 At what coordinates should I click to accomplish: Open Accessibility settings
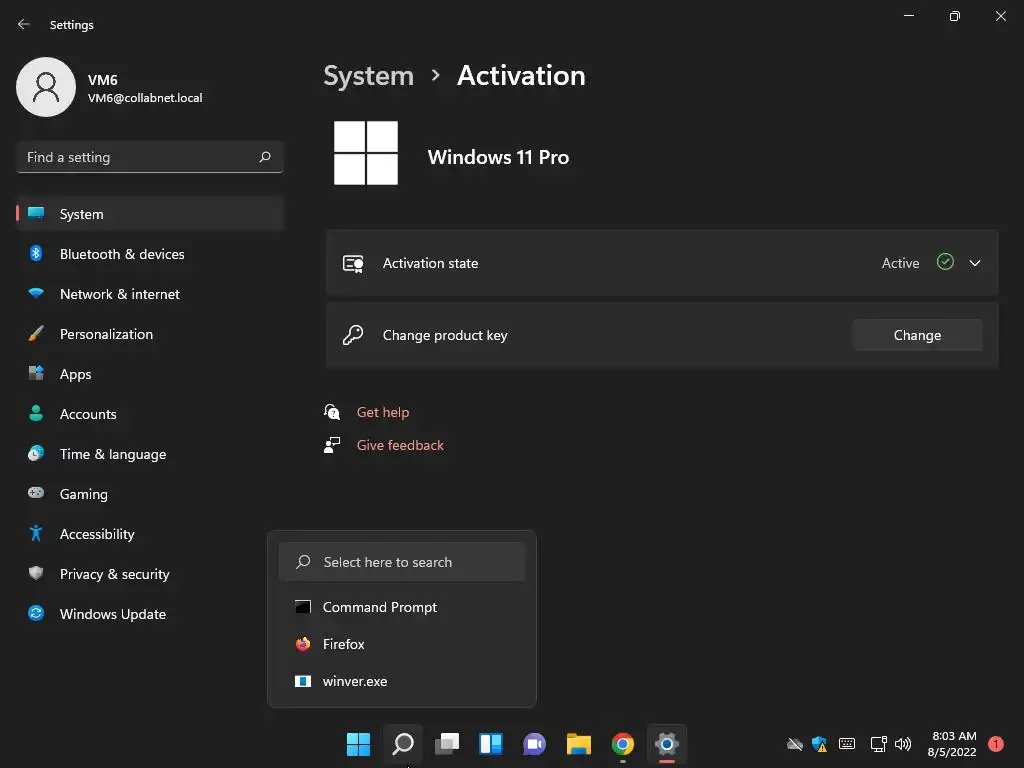[150, 534]
